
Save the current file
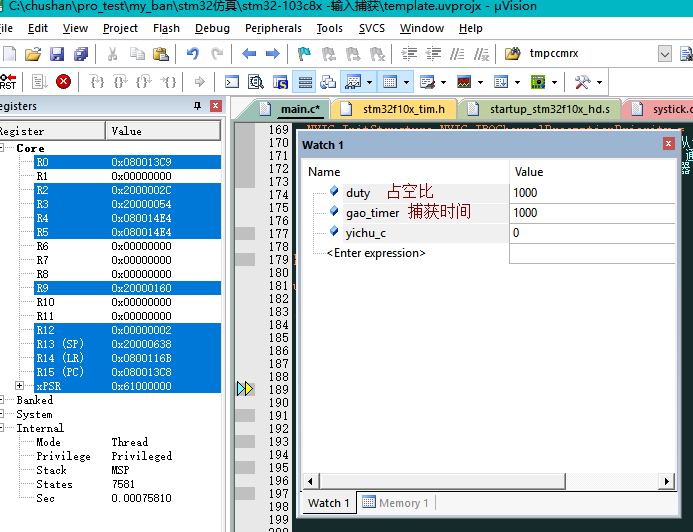point(57,54)
